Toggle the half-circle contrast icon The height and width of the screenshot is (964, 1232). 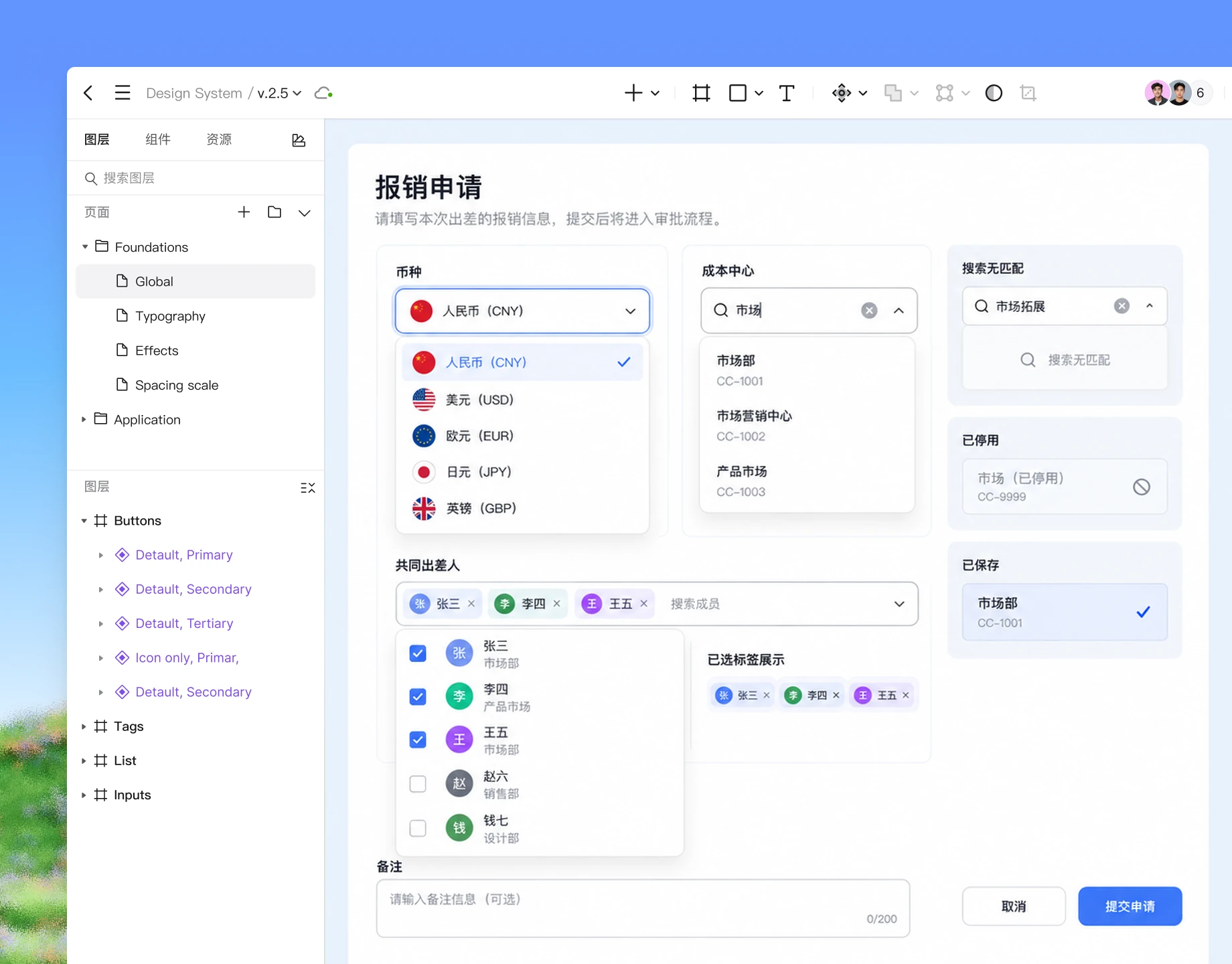pyautogui.click(x=994, y=93)
